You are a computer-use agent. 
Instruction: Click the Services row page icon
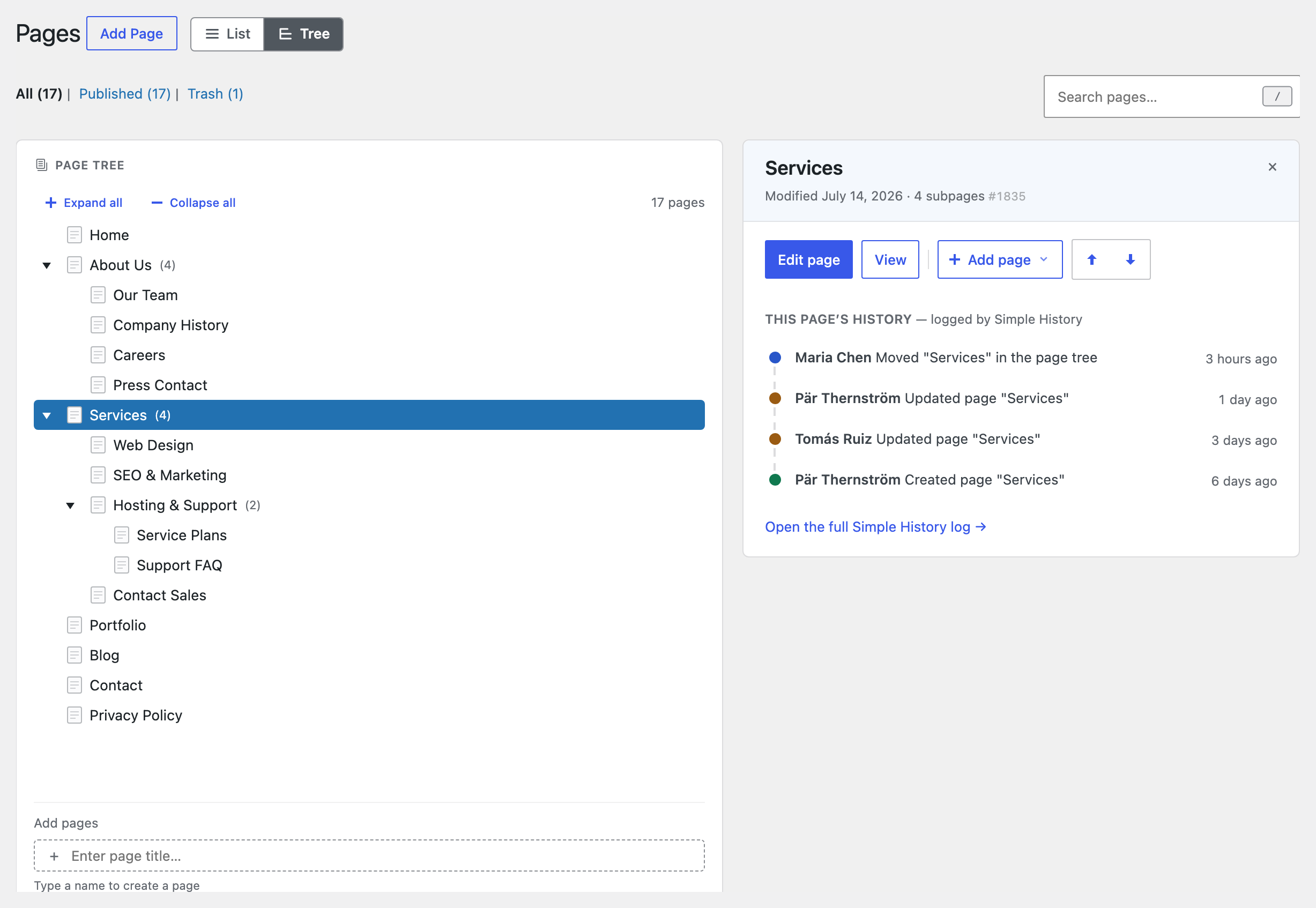point(75,415)
